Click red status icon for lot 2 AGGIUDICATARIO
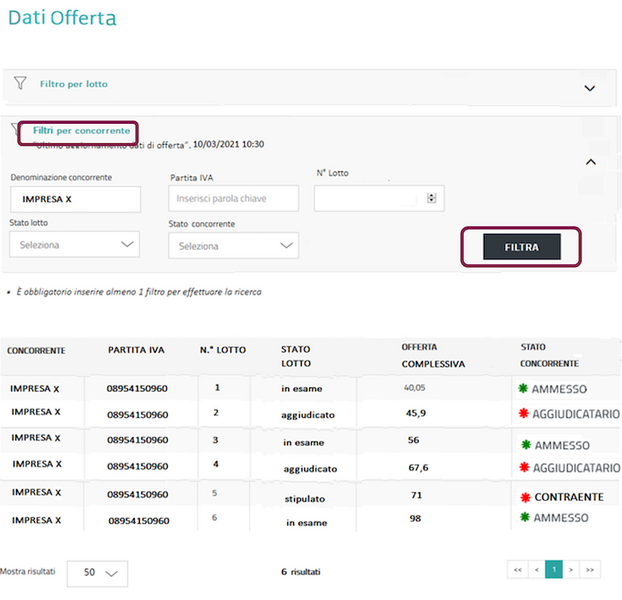This screenshot has height=600, width=622. point(523,414)
